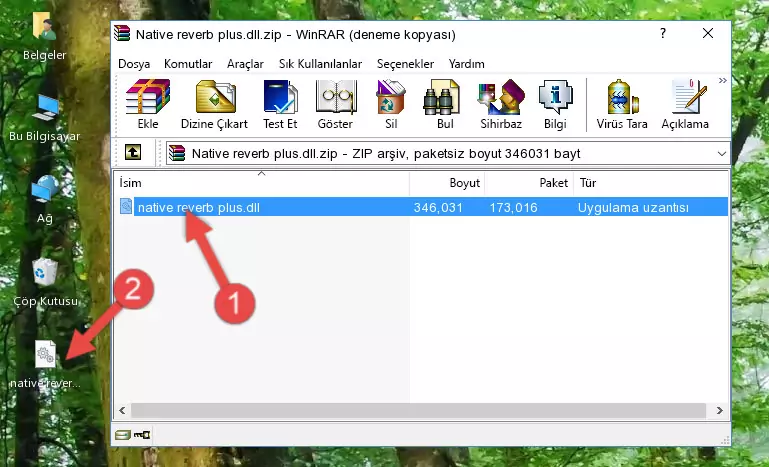
Task: Click the archive icon in address bar
Action: coord(177,153)
